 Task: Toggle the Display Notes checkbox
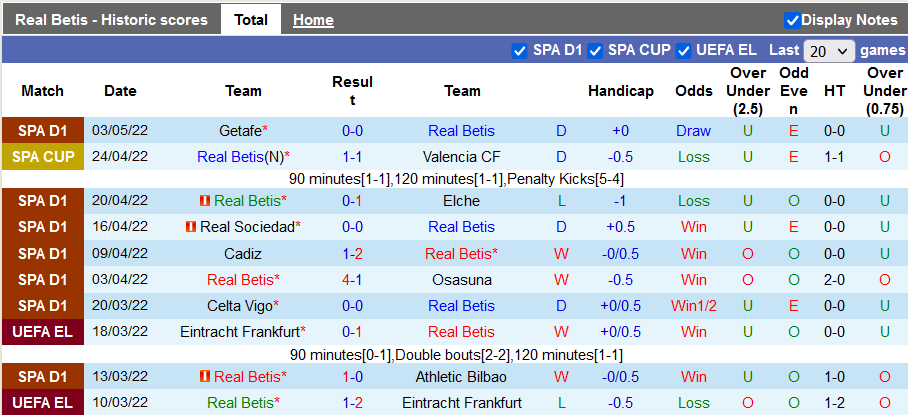[792, 20]
